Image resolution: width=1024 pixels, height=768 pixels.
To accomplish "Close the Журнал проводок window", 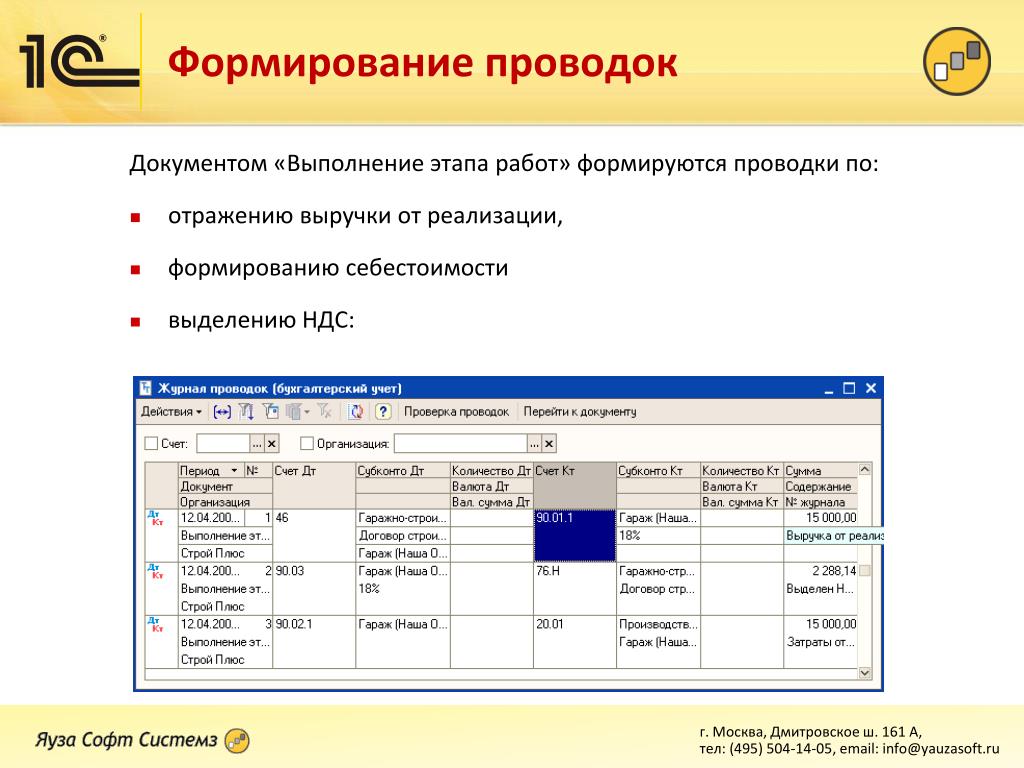I will [x=871, y=389].
